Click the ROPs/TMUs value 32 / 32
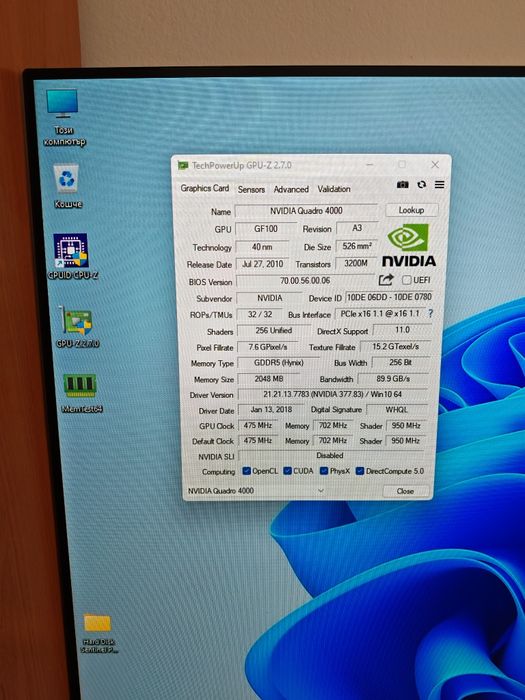 (260, 314)
